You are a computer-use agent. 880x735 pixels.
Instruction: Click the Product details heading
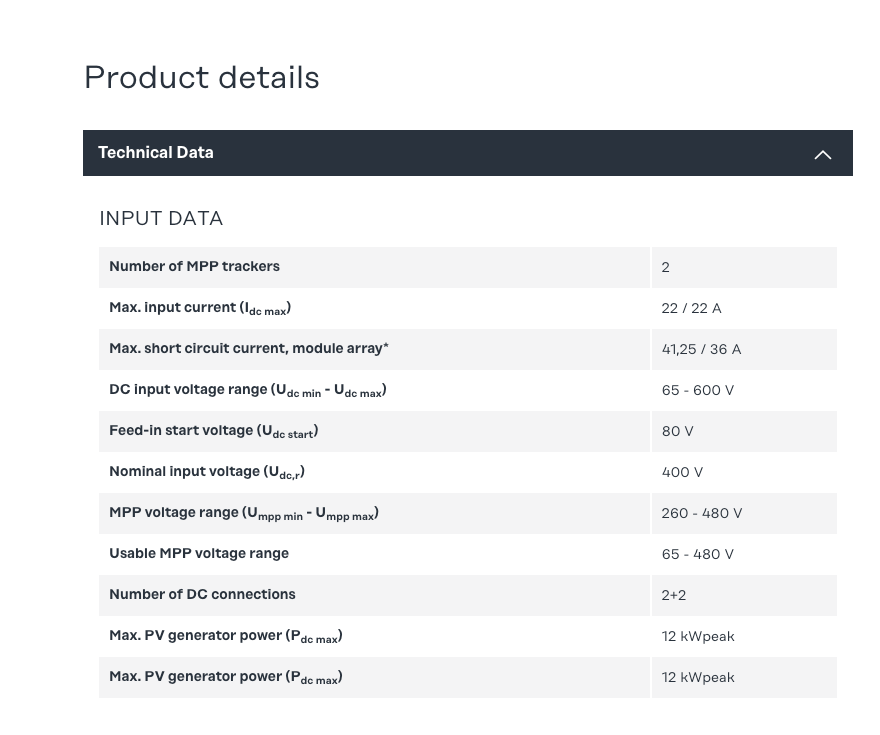pos(202,78)
